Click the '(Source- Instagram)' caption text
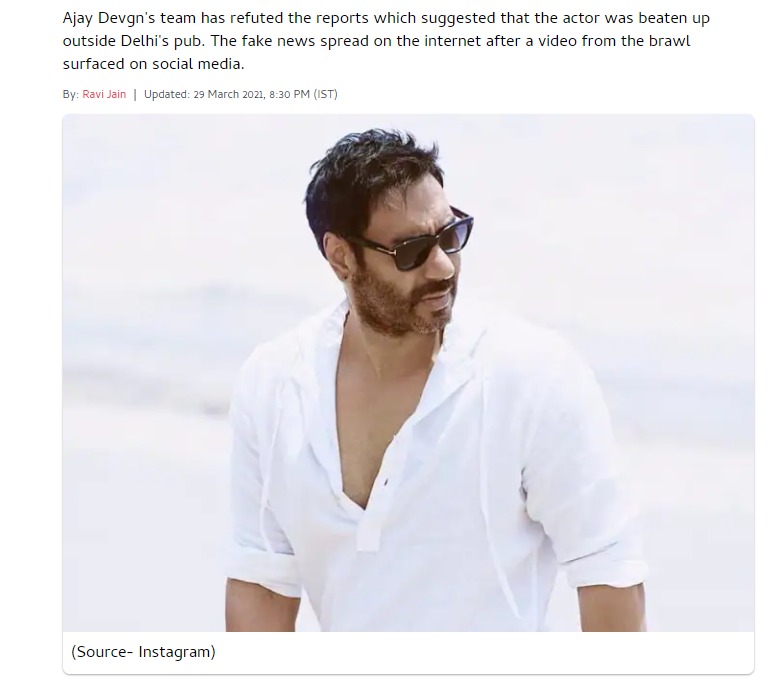Screen dimensions: 778x695 (143, 651)
